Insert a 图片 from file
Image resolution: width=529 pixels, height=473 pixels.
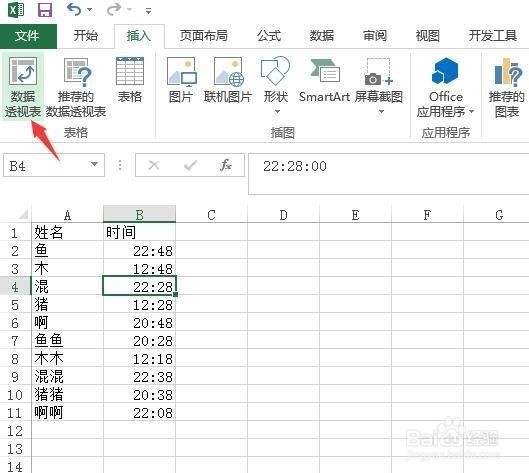[181, 81]
